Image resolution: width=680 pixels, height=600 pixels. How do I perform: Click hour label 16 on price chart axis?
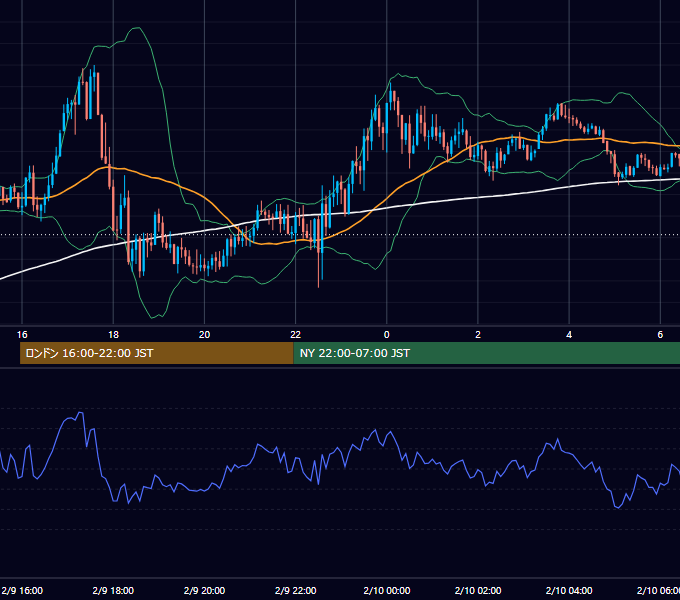22,335
